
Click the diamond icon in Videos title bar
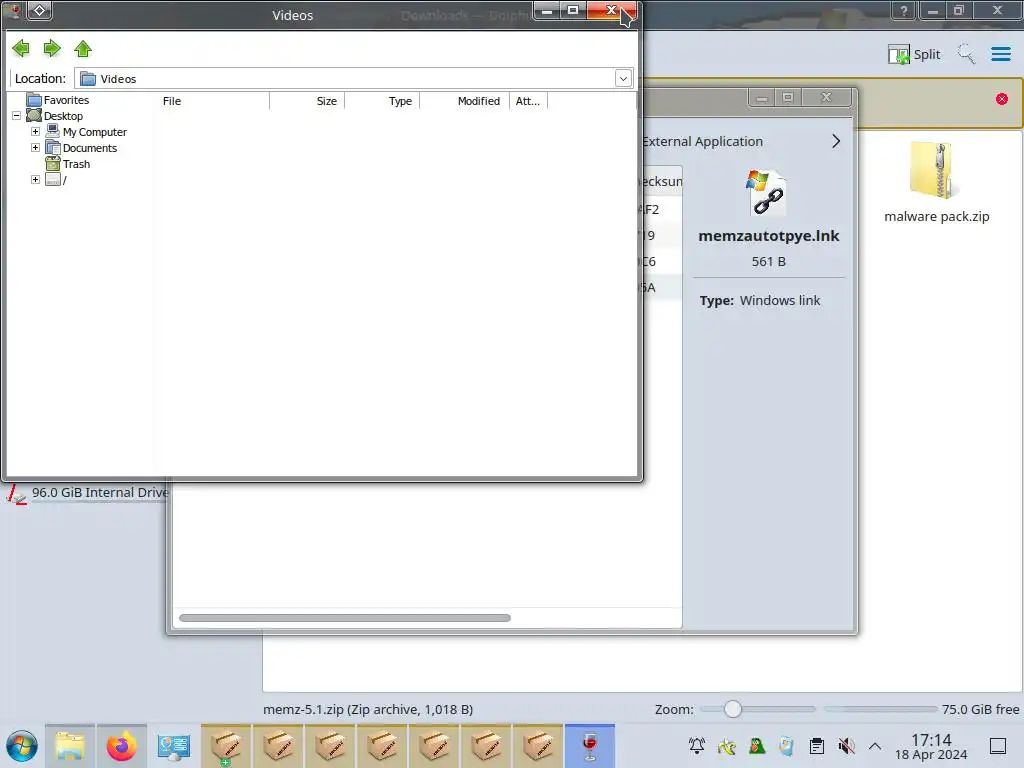point(39,10)
